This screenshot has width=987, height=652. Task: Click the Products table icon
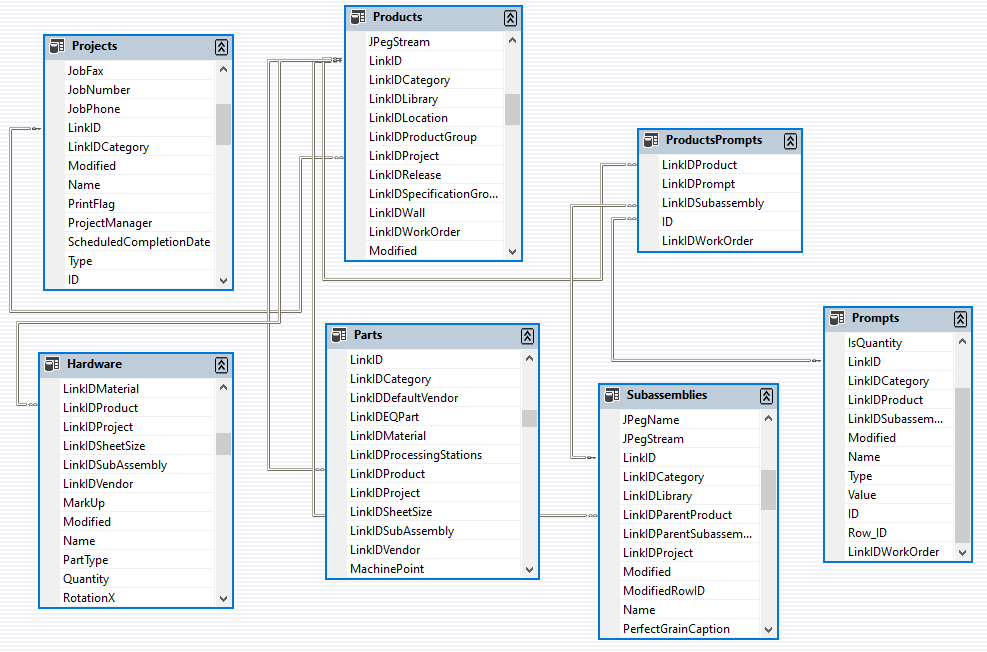tap(358, 17)
